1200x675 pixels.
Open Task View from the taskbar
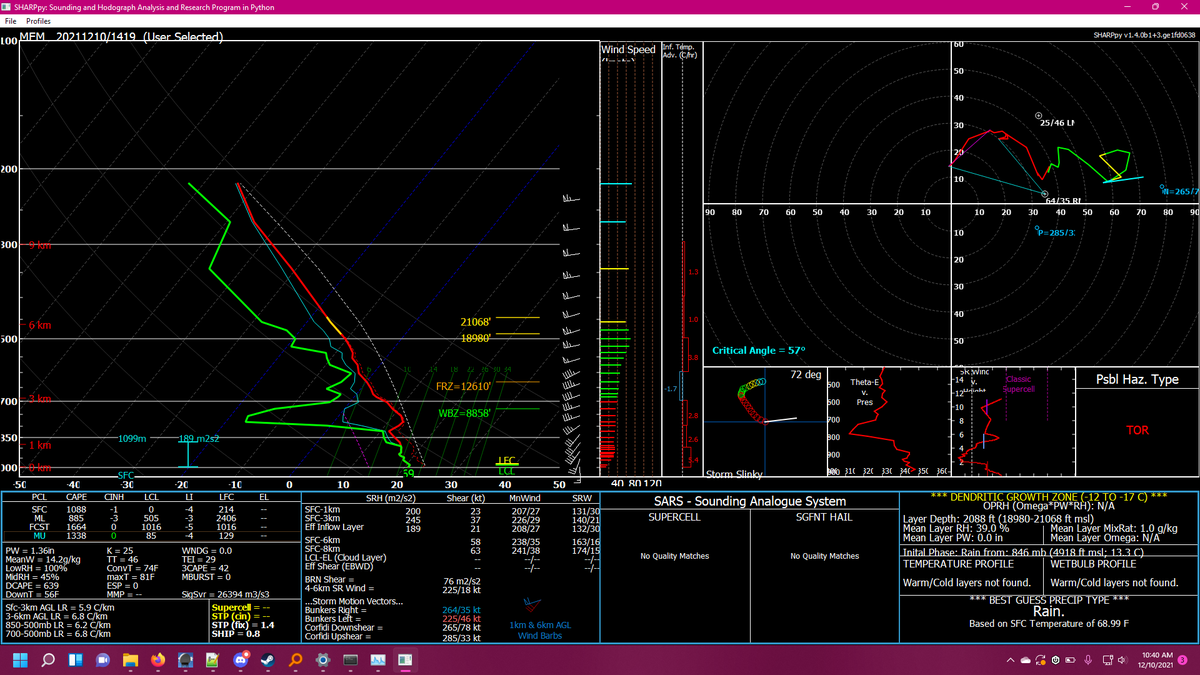(75, 660)
